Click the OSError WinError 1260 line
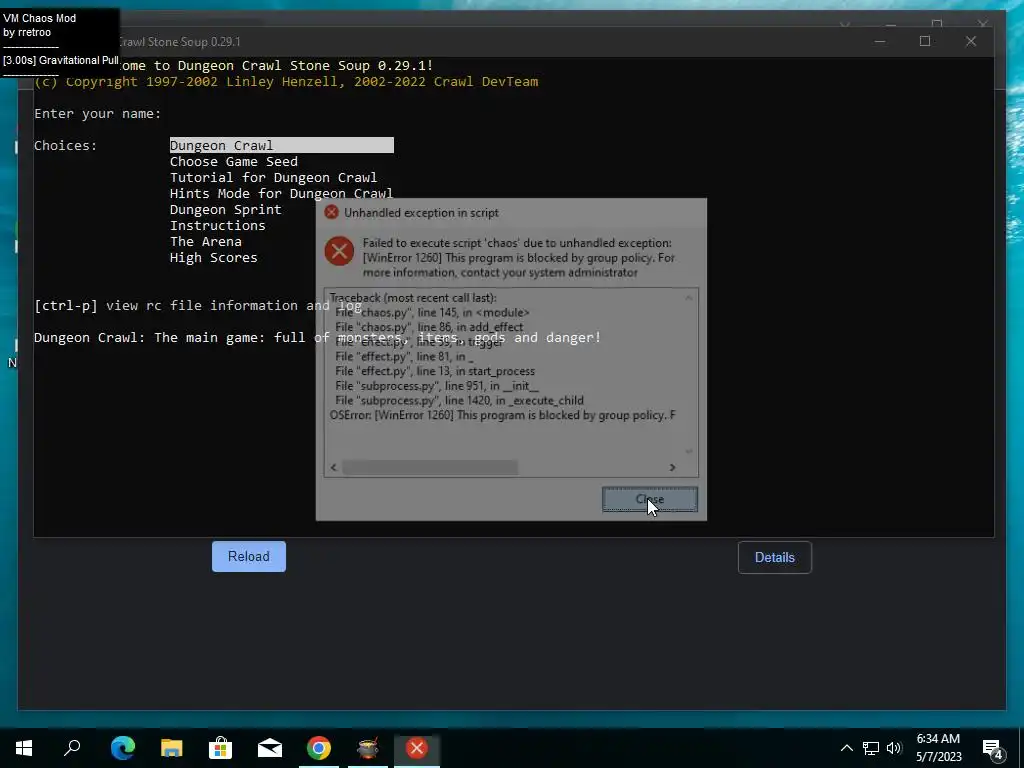Image resolution: width=1024 pixels, height=768 pixels. 502,415
